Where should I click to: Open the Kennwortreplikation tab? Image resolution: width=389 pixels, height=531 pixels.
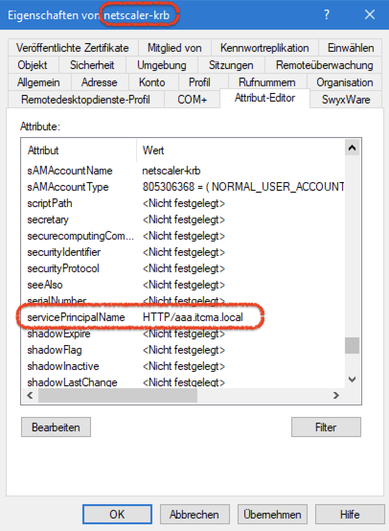point(264,48)
